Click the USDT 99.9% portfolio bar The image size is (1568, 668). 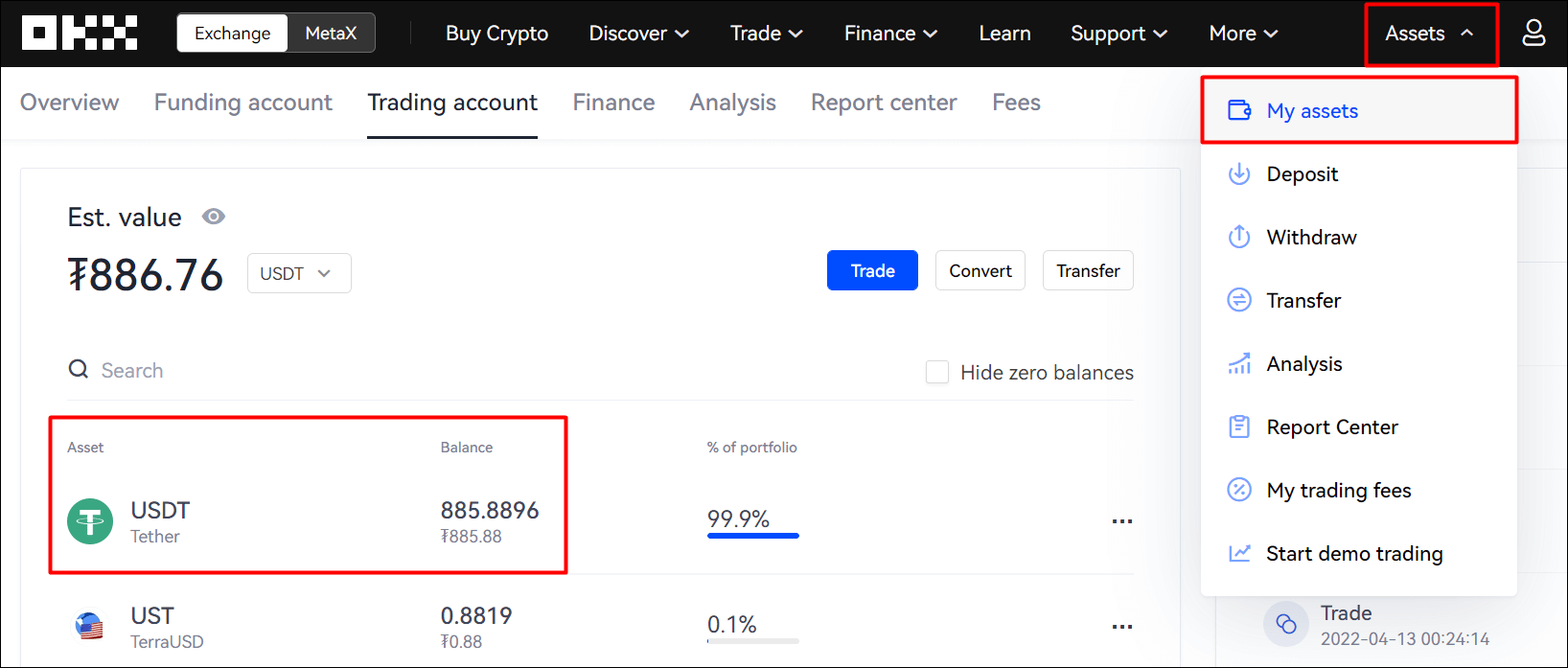coord(752,535)
